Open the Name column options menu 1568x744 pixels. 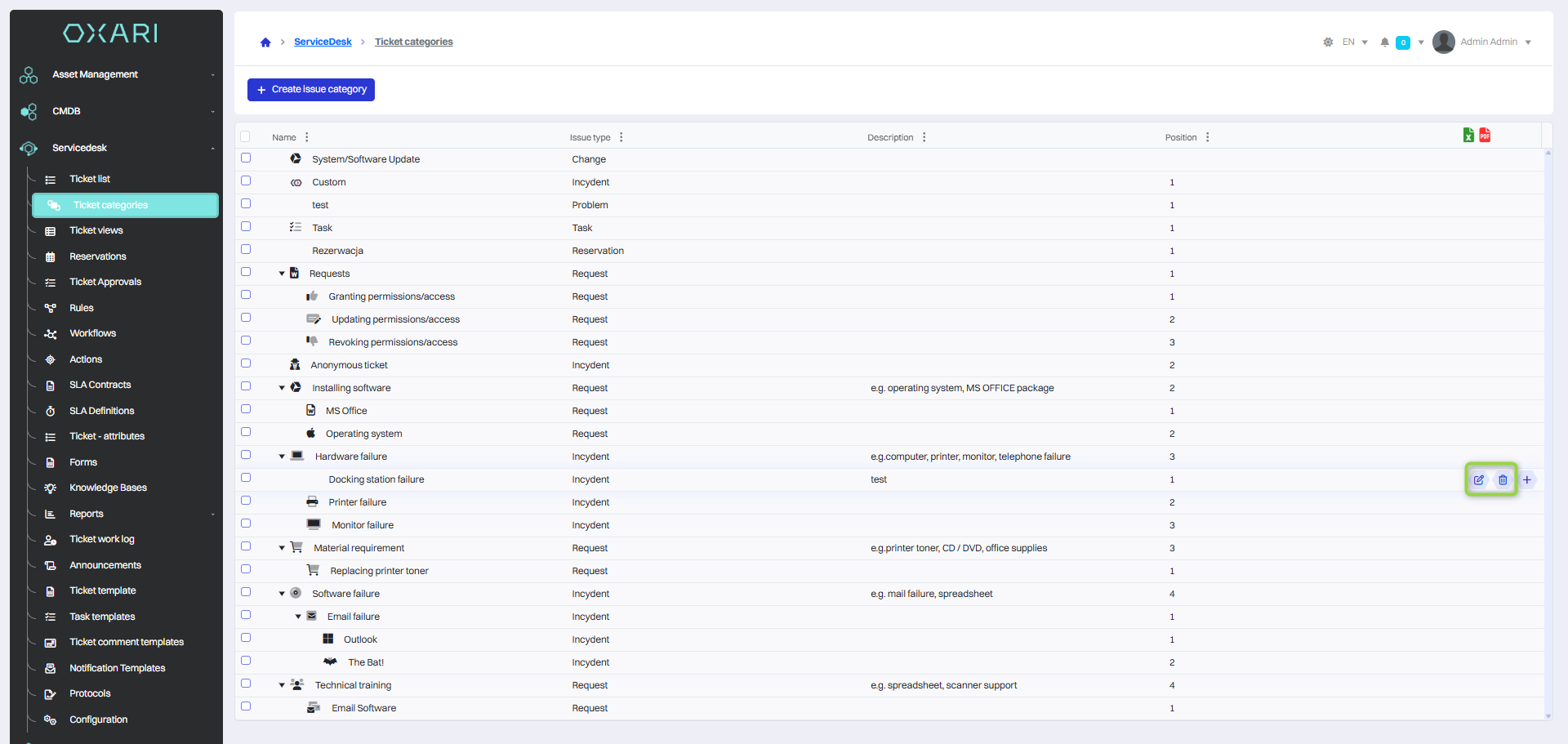click(307, 137)
